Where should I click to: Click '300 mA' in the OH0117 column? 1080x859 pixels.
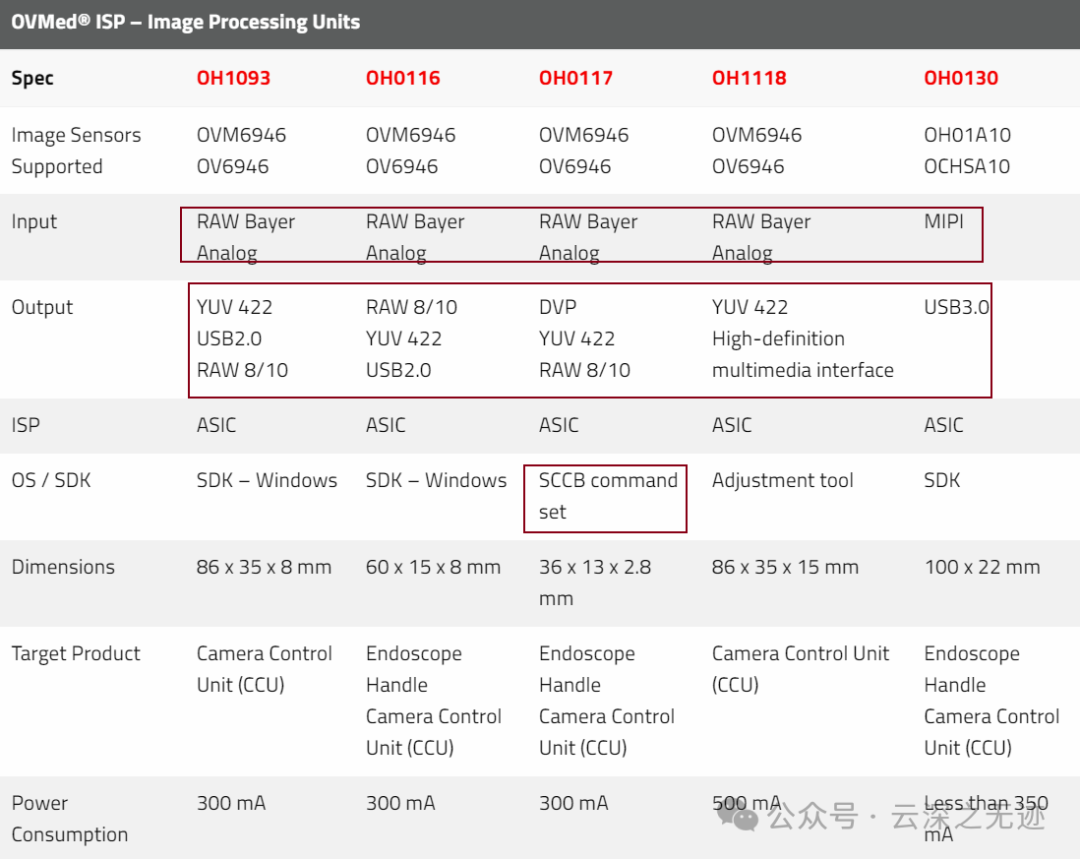(574, 803)
